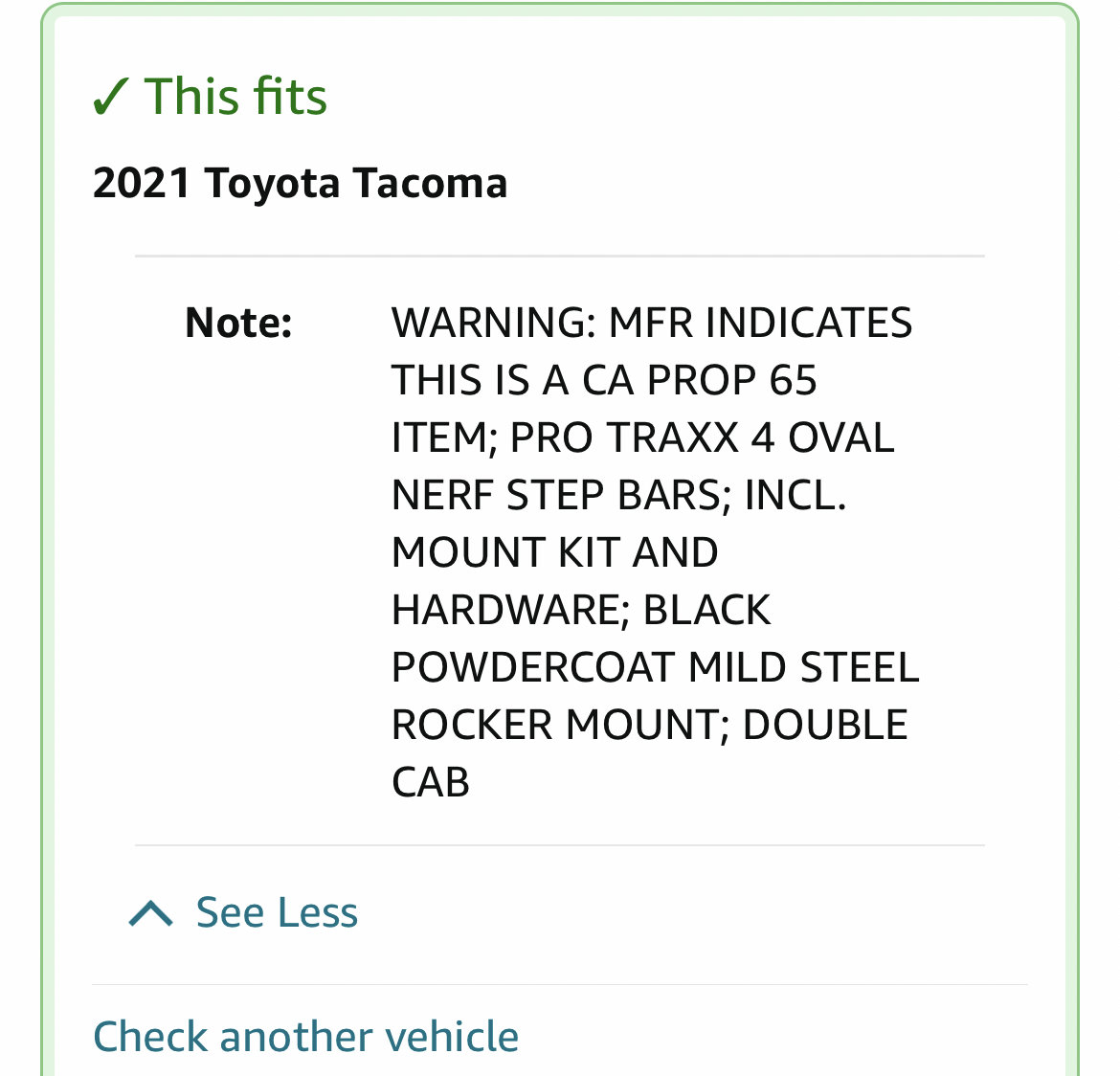Click the POWDERCOAT MILD STEEL line
The height and width of the screenshot is (1076, 1120).
(656, 667)
